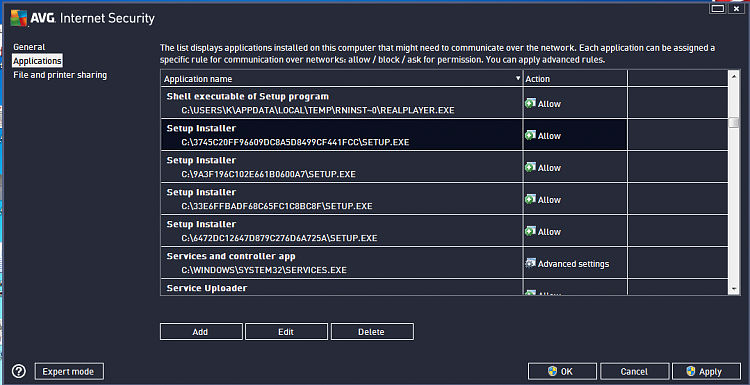This screenshot has height=385, width=750.
Task: Confirm settings with the OK button
Action: (x=562, y=372)
